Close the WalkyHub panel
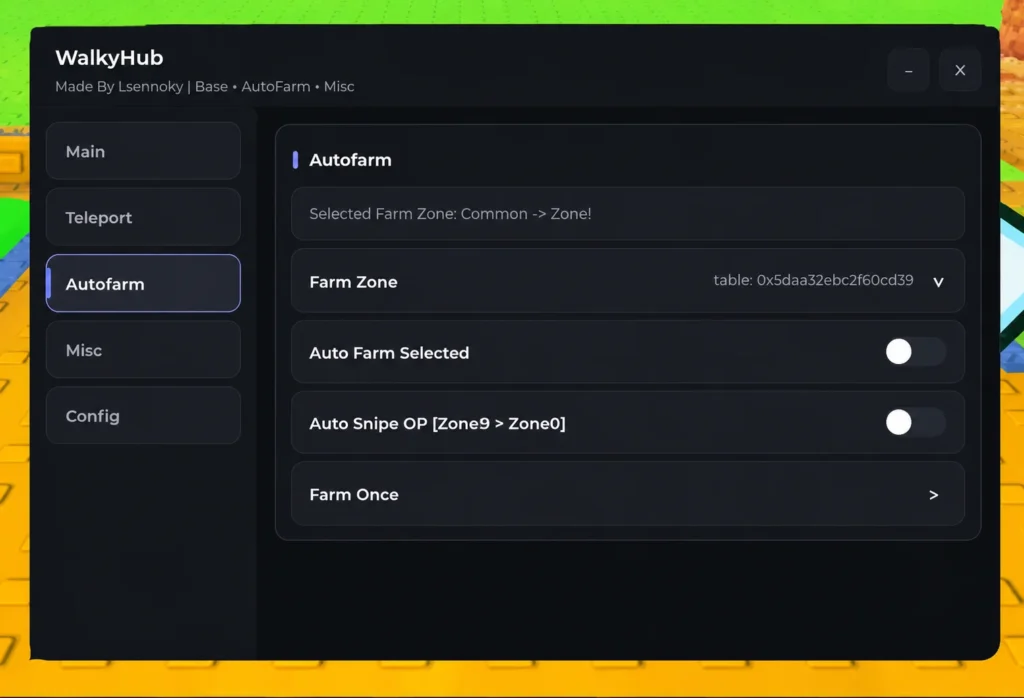The height and width of the screenshot is (698, 1024). [960, 70]
